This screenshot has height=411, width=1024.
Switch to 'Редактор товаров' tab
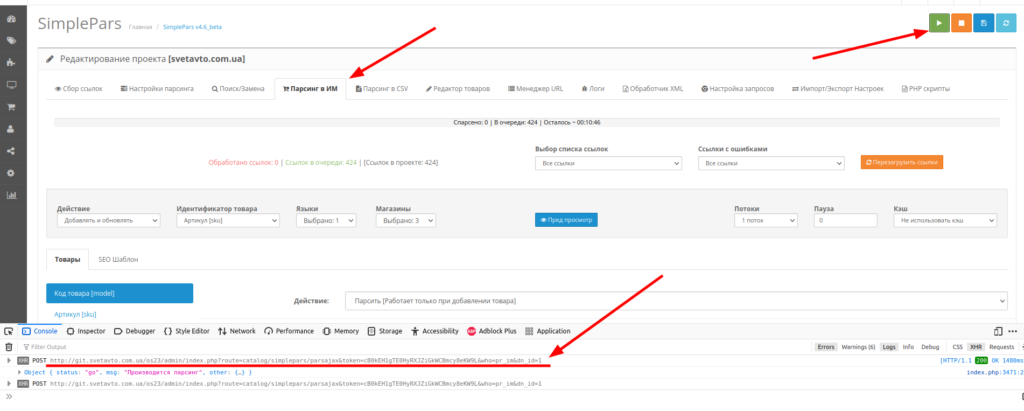[458, 89]
